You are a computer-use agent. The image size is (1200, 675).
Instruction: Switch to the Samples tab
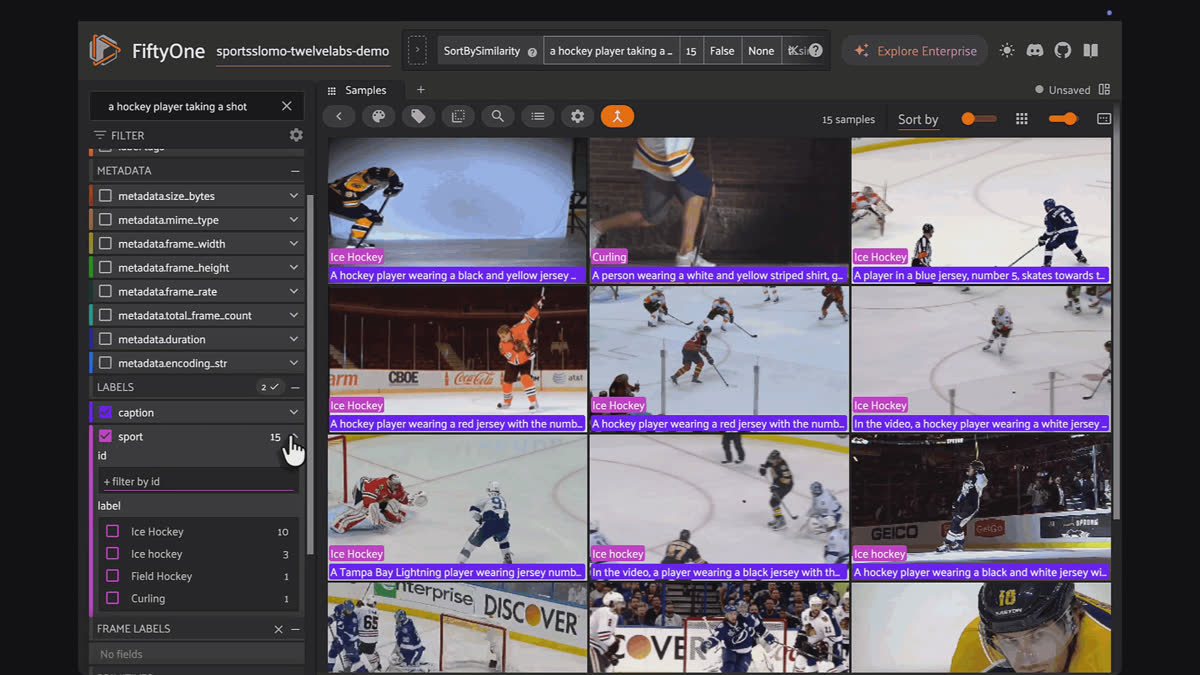coord(365,90)
